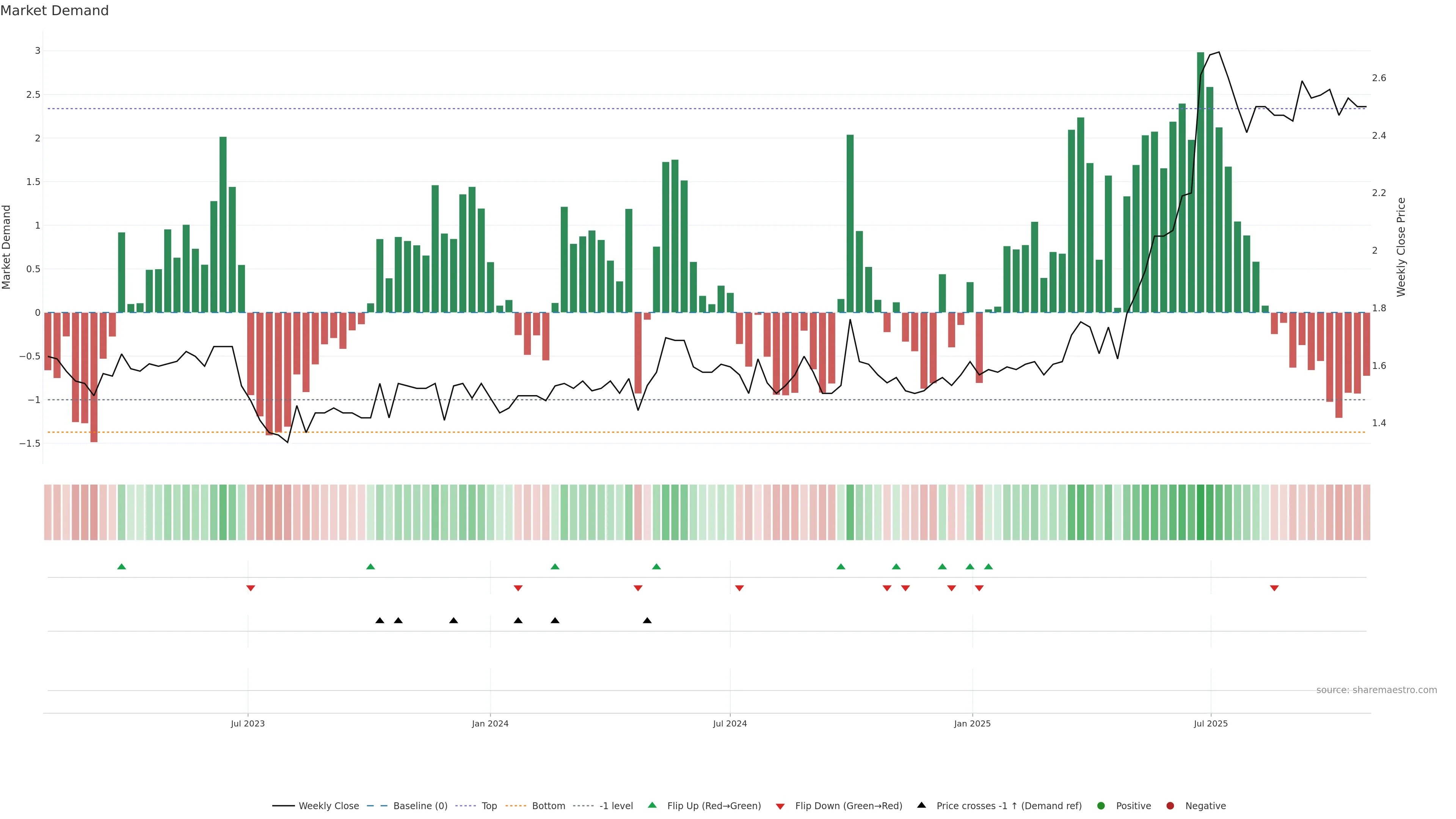Toggle Weekly Close legend entry
The height and width of the screenshot is (819, 1456).
coord(328,805)
